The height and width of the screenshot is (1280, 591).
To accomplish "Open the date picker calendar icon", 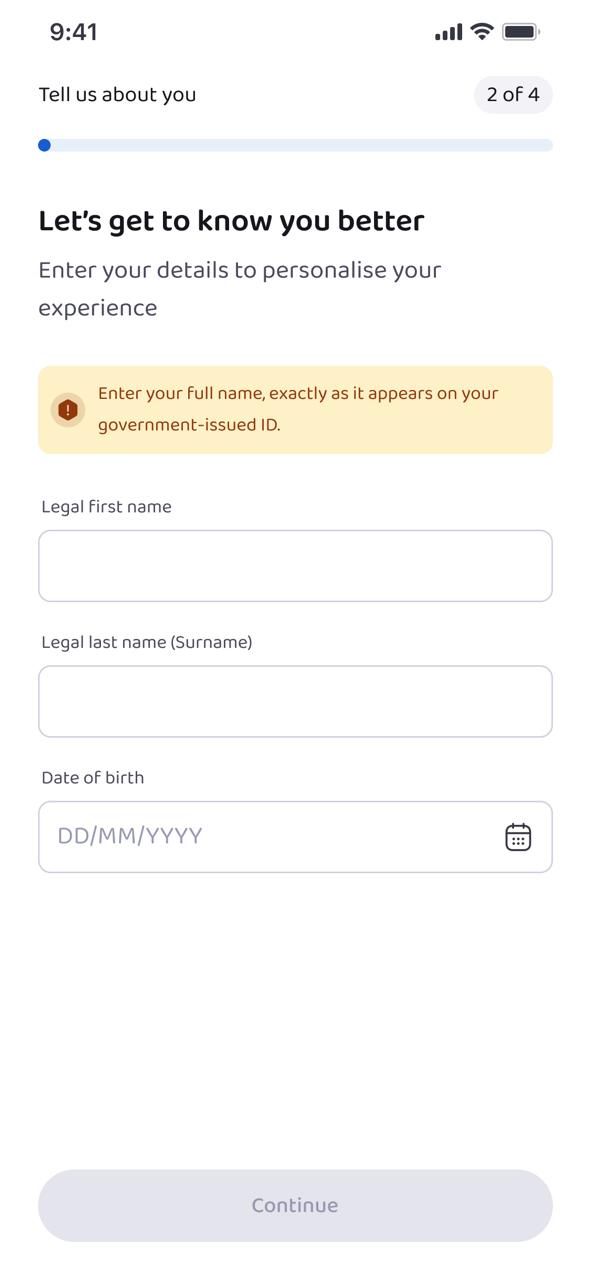I will (x=518, y=837).
